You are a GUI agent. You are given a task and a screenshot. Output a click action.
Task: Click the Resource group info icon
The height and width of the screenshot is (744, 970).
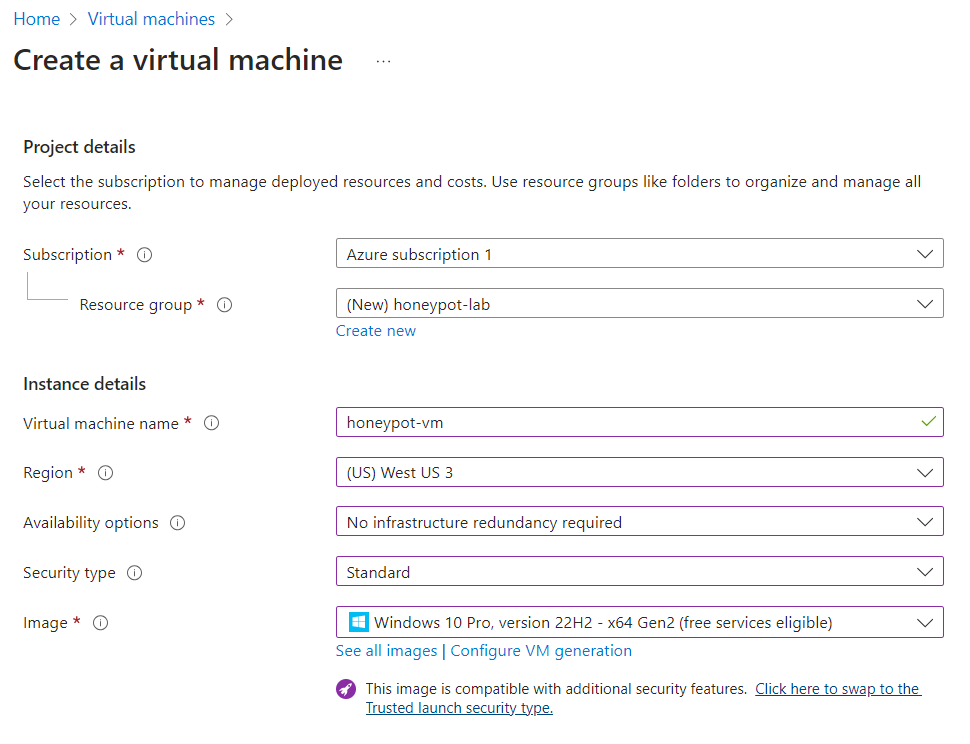click(224, 304)
